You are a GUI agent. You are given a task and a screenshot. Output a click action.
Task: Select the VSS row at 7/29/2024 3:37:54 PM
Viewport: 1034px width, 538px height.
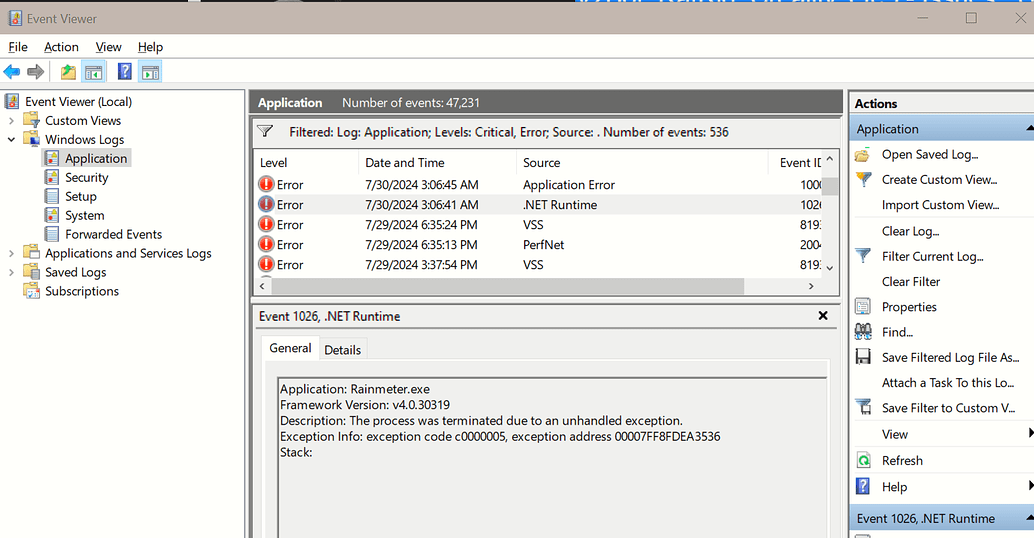(538, 264)
